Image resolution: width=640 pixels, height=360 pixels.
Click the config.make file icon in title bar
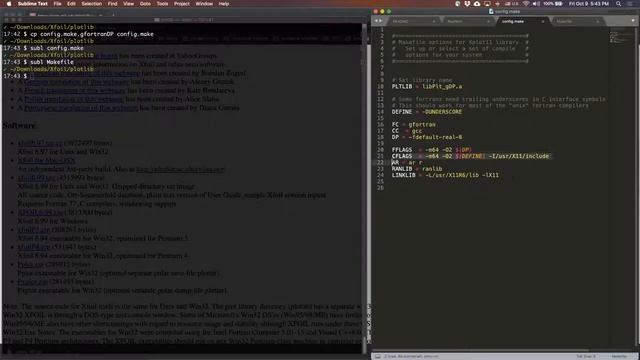pos(491,11)
